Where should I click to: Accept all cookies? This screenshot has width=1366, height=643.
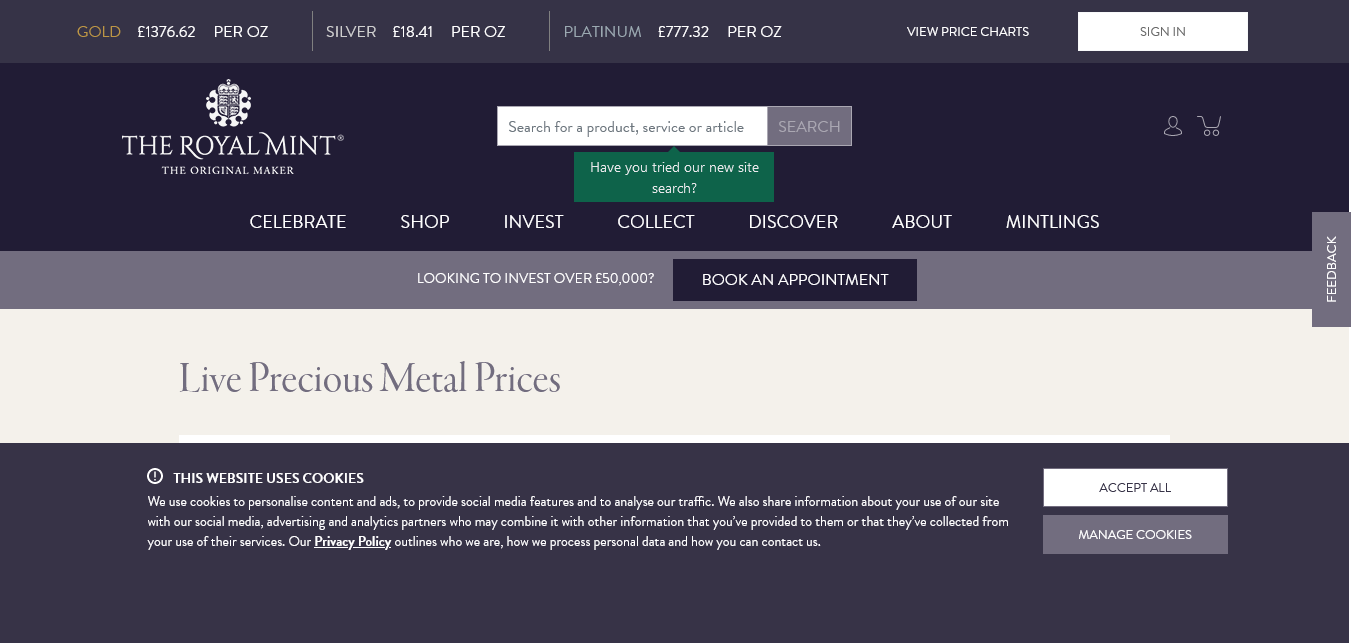pos(1135,488)
